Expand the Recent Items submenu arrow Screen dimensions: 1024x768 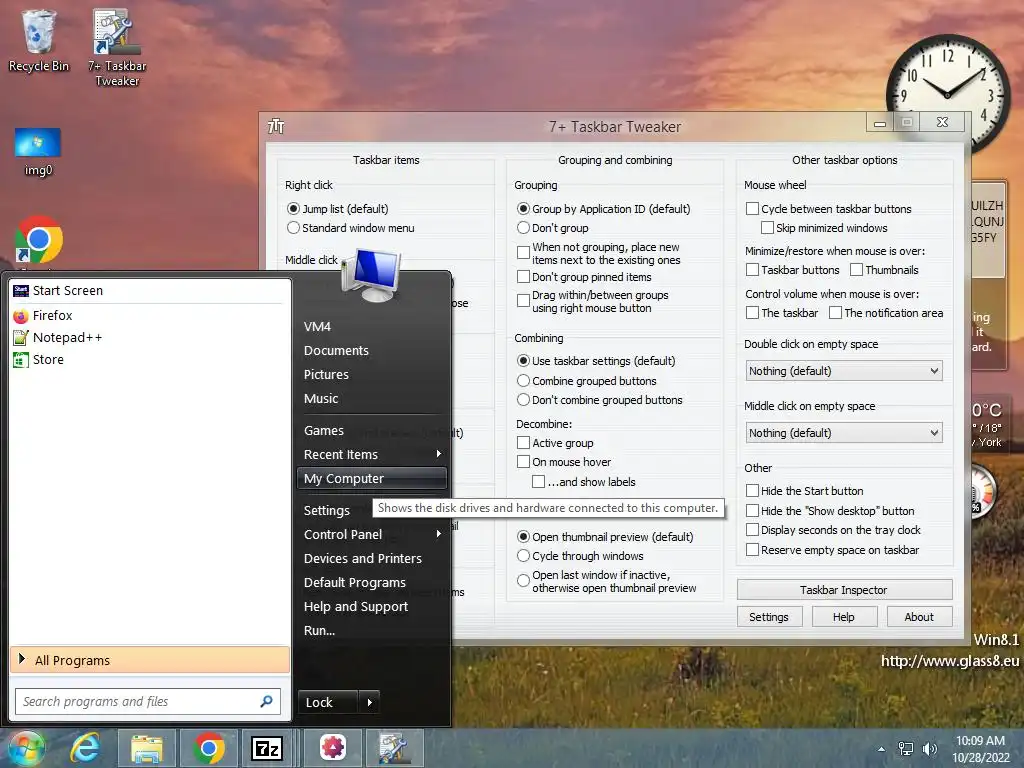click(439, 454)
